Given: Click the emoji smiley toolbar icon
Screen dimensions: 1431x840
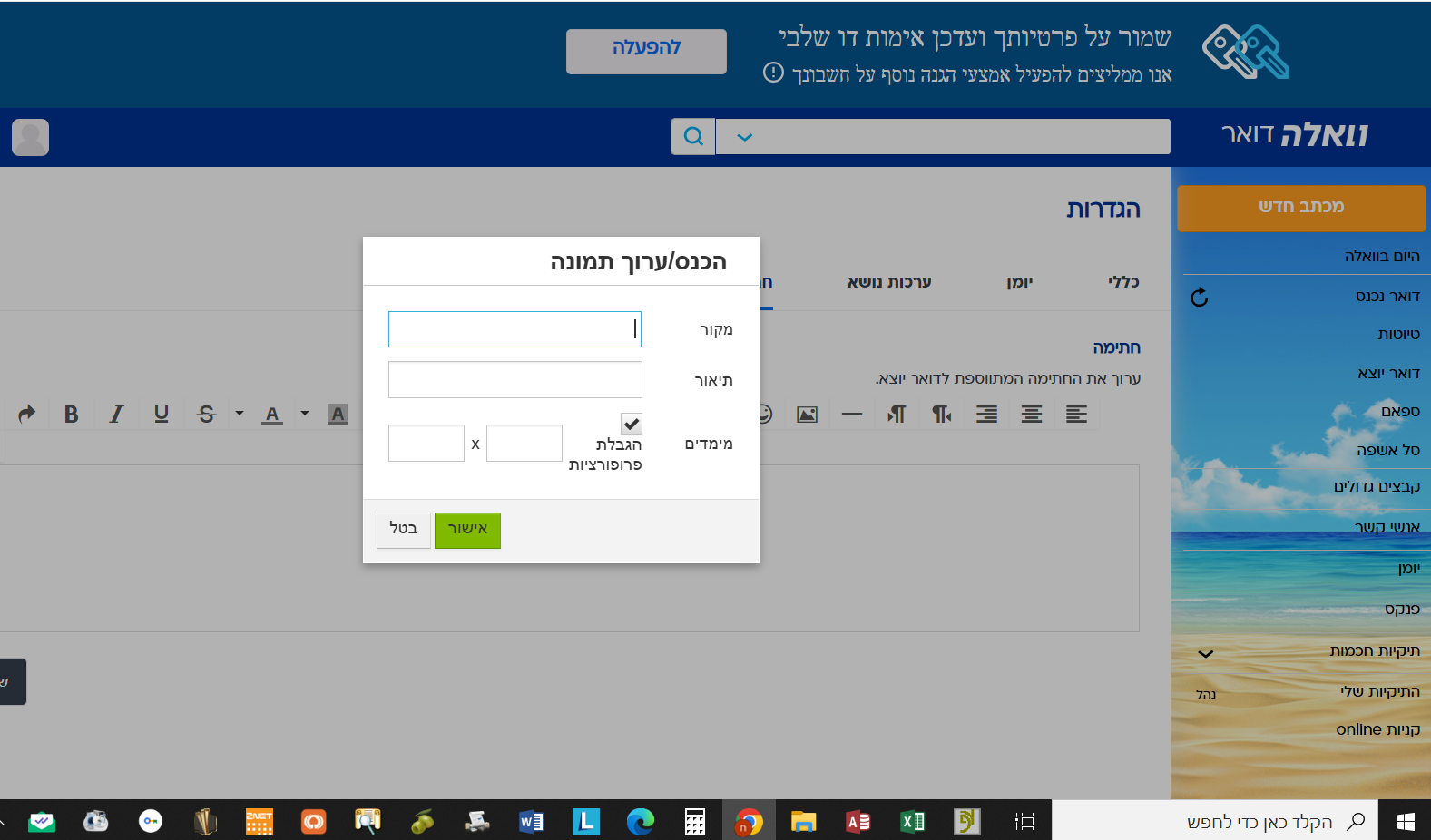Looking at the screenshot, I should 766,415.
